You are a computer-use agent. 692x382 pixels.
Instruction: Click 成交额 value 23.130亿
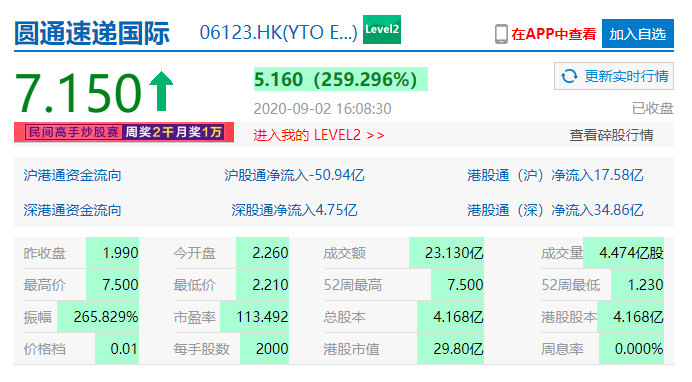pos(454,253)
